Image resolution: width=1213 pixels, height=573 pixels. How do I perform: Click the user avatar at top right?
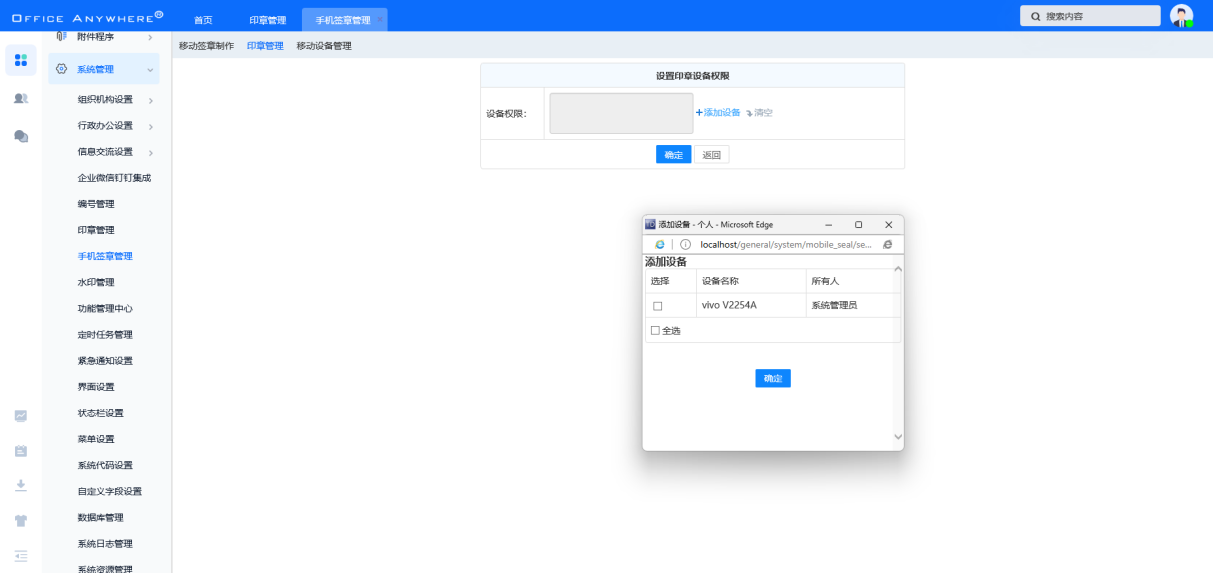1181,16
